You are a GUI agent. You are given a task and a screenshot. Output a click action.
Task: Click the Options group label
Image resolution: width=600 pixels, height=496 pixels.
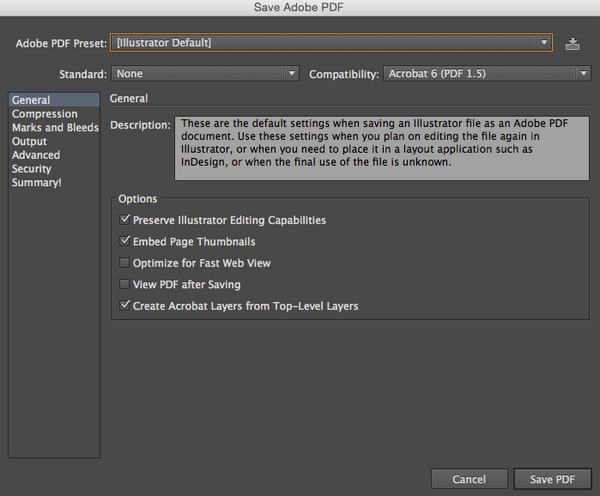(x=138, y=199)
